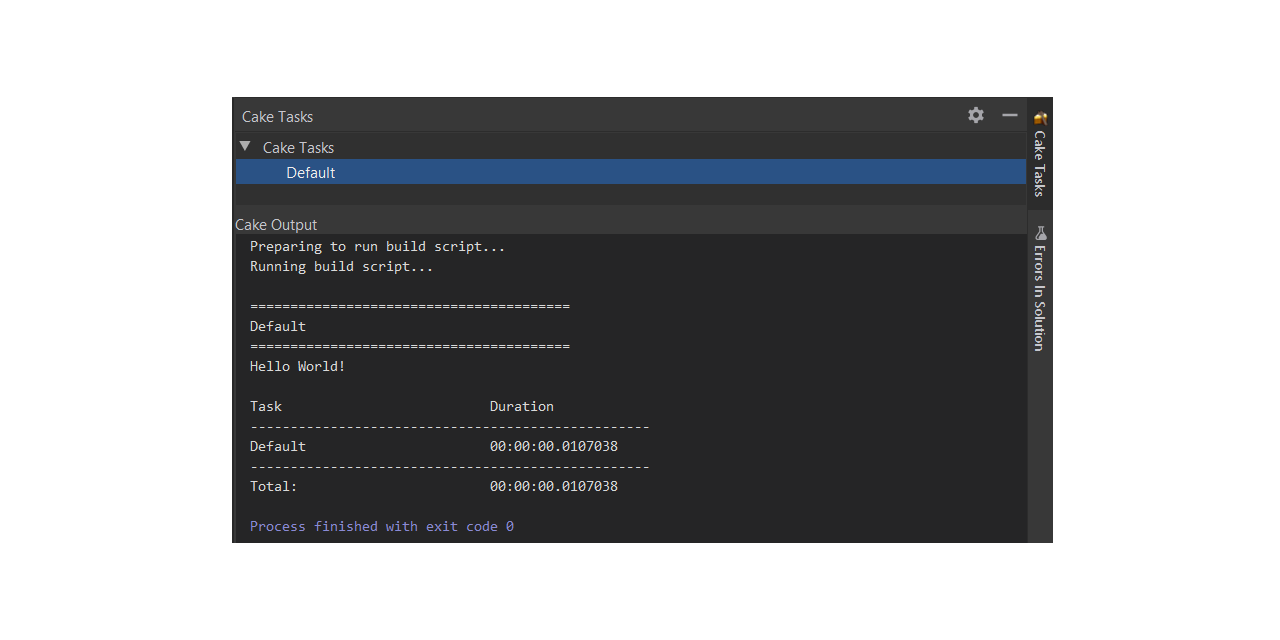Click the disclosure triangle beside Cake Tasks

[245, 146]
